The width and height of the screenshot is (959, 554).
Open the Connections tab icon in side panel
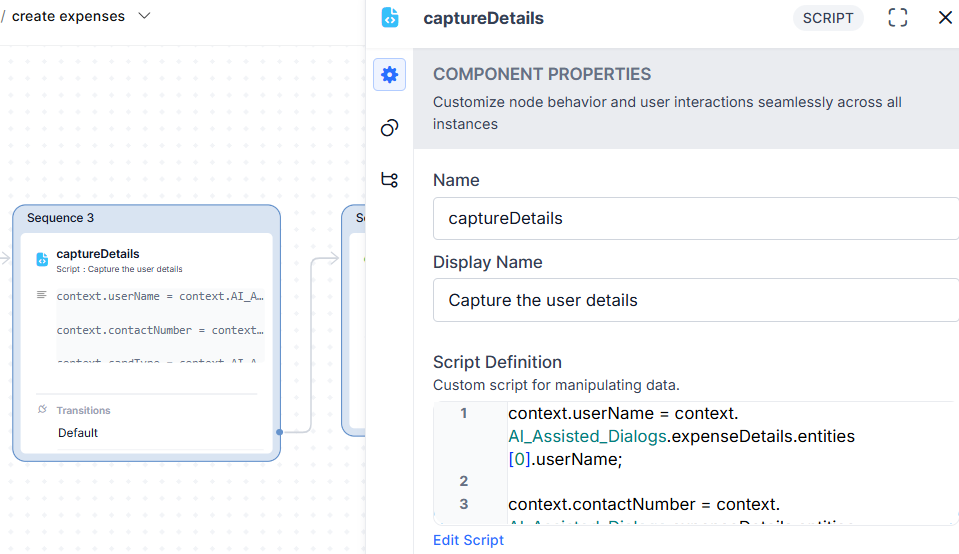coord(389,128)
